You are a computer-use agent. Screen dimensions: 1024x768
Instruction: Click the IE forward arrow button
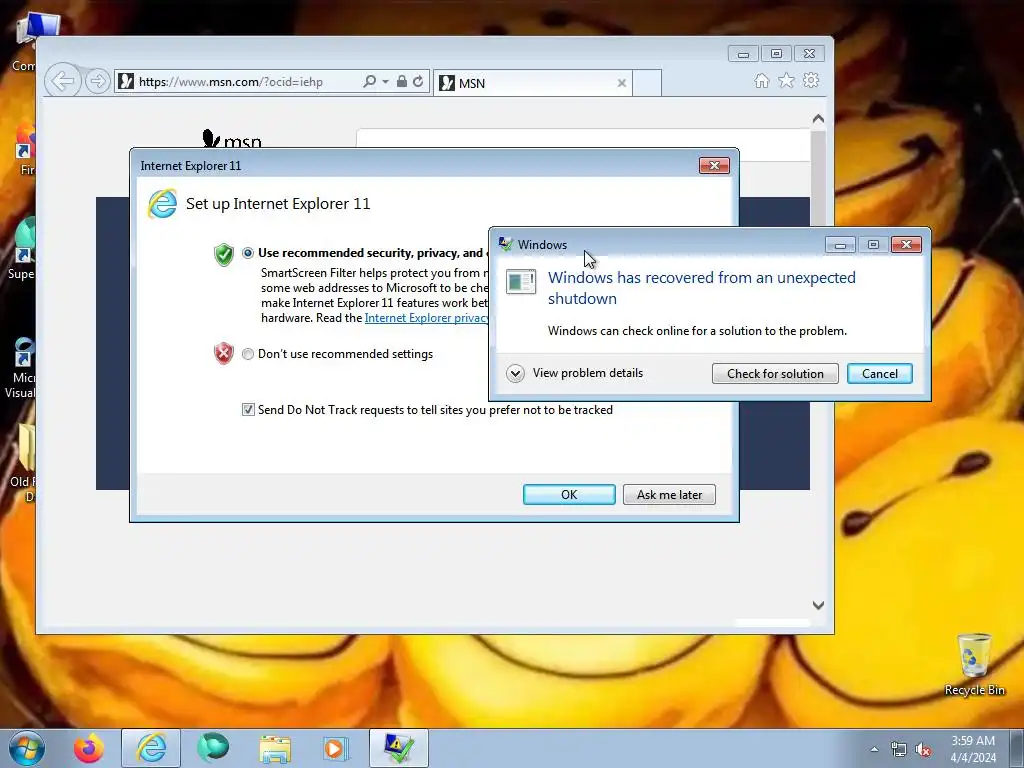(97, 82)
